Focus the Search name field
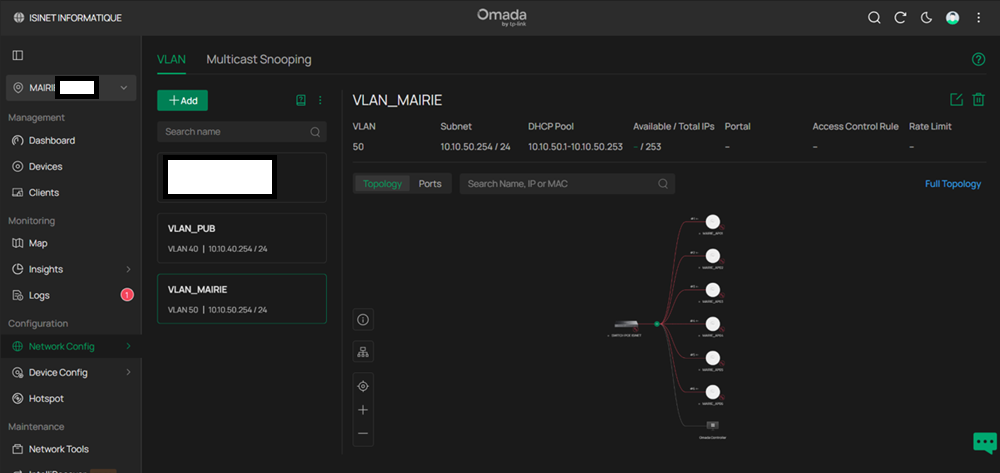 click(242, 132)
